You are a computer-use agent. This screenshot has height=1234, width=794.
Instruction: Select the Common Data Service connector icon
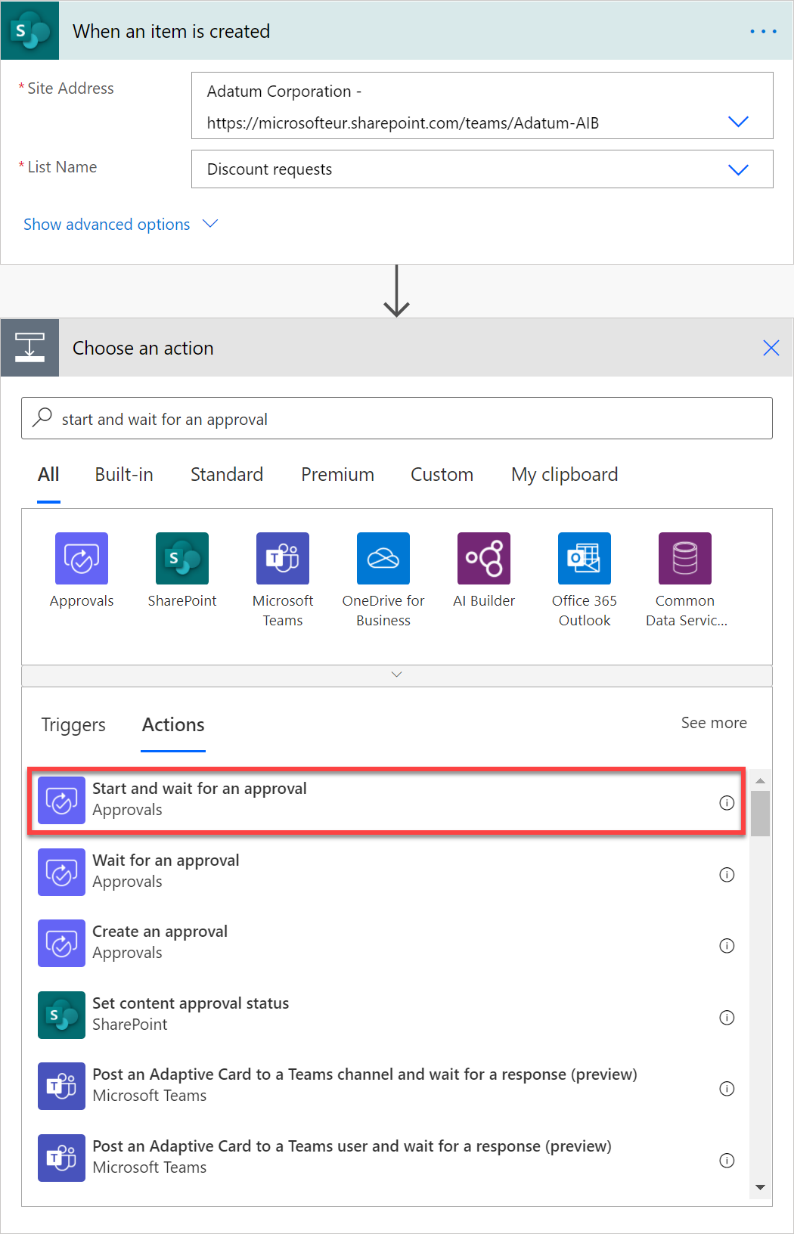pyautogui.click(x=685, y=558)
